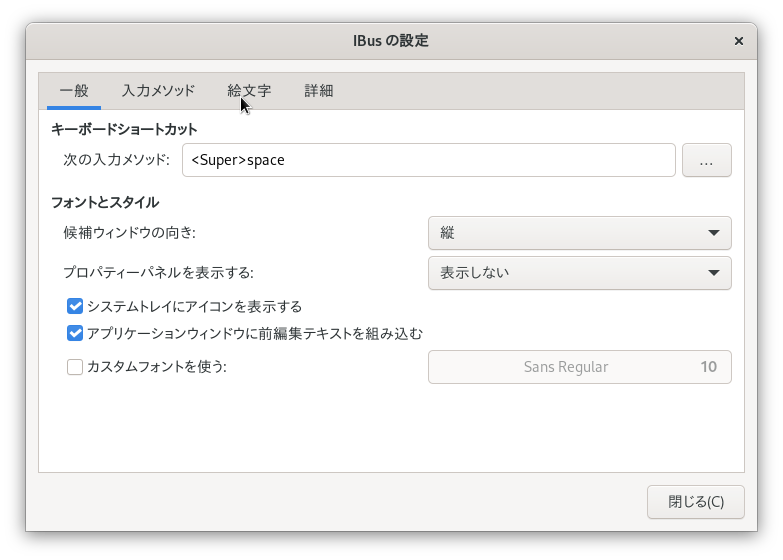This screenshot has height=560, width=783.
Task: Switch to the 詳細 tab
Action: 319,91
